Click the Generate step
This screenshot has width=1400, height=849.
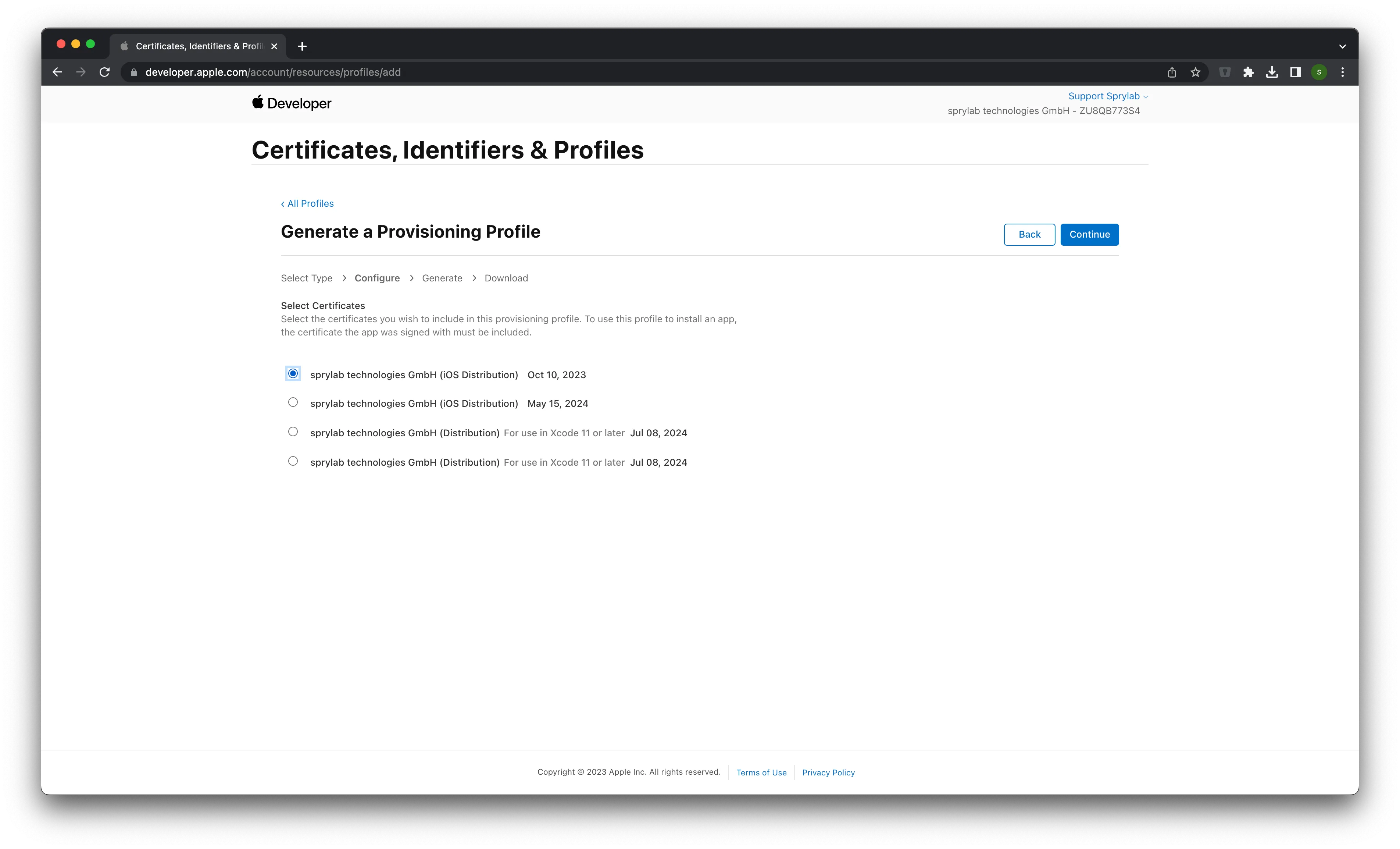442,278
